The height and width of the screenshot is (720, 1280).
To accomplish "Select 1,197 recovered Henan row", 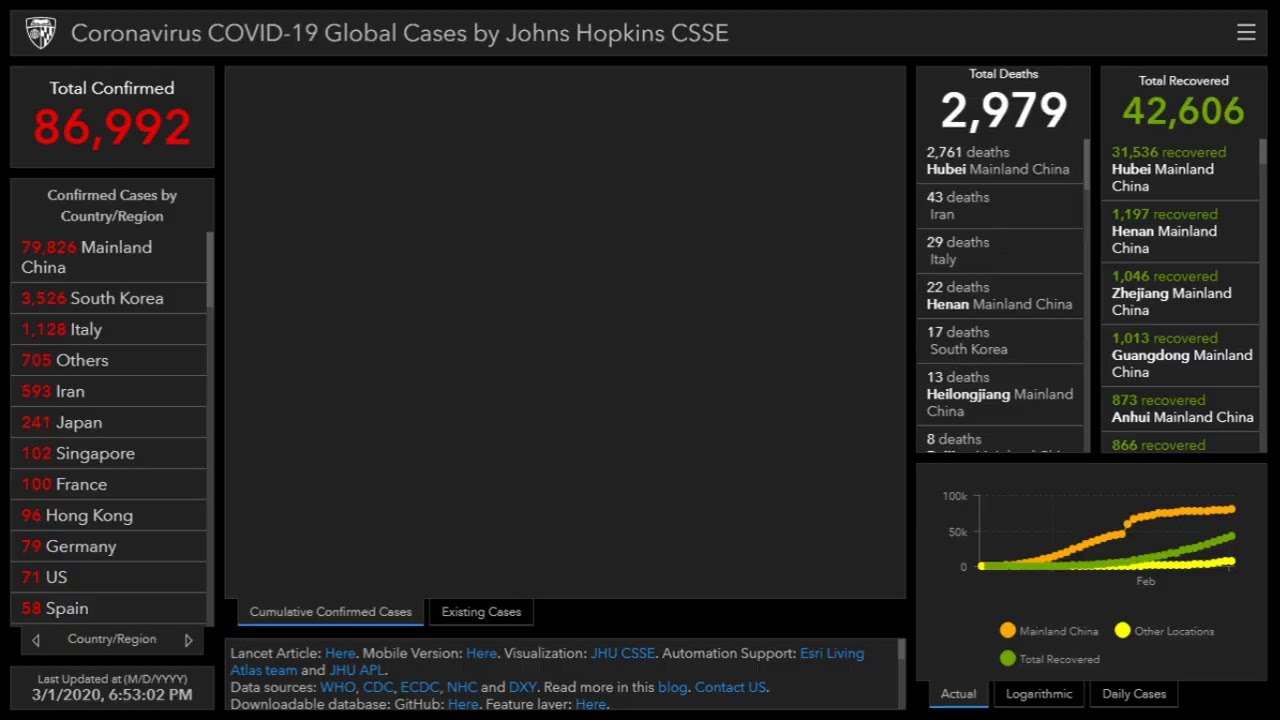I will coord(1180,232).
